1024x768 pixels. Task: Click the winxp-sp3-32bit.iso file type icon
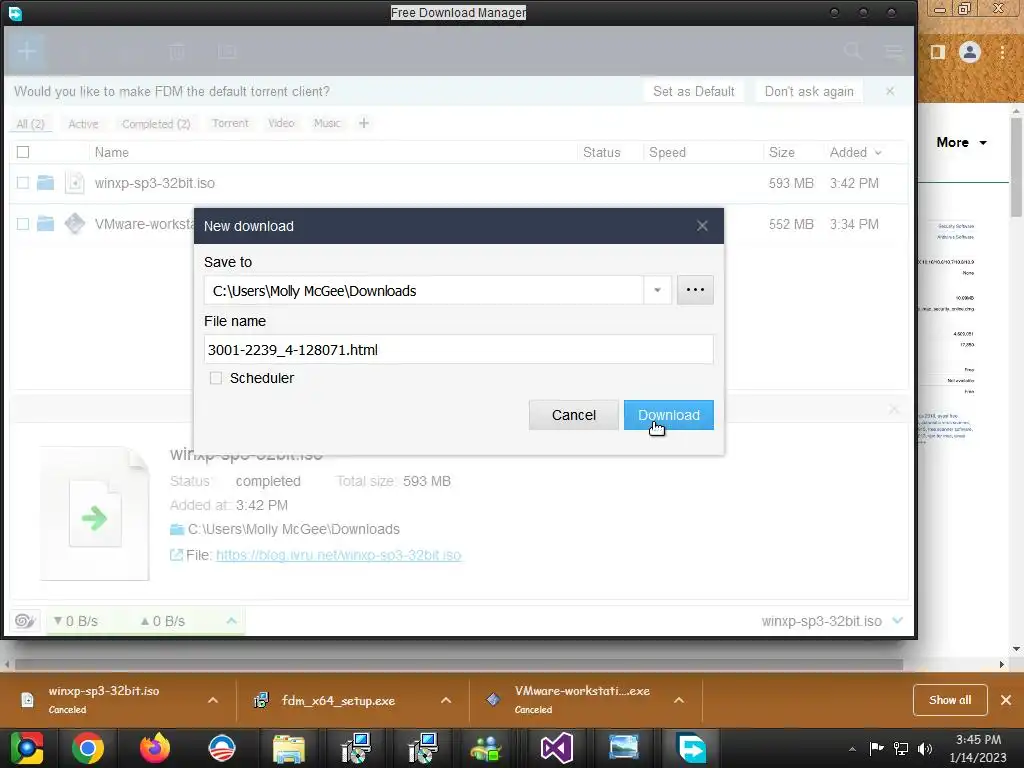pos(74,183)
